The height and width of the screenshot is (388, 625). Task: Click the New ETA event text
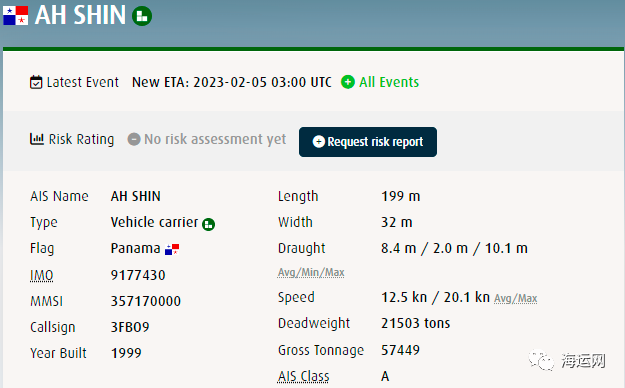232,82
